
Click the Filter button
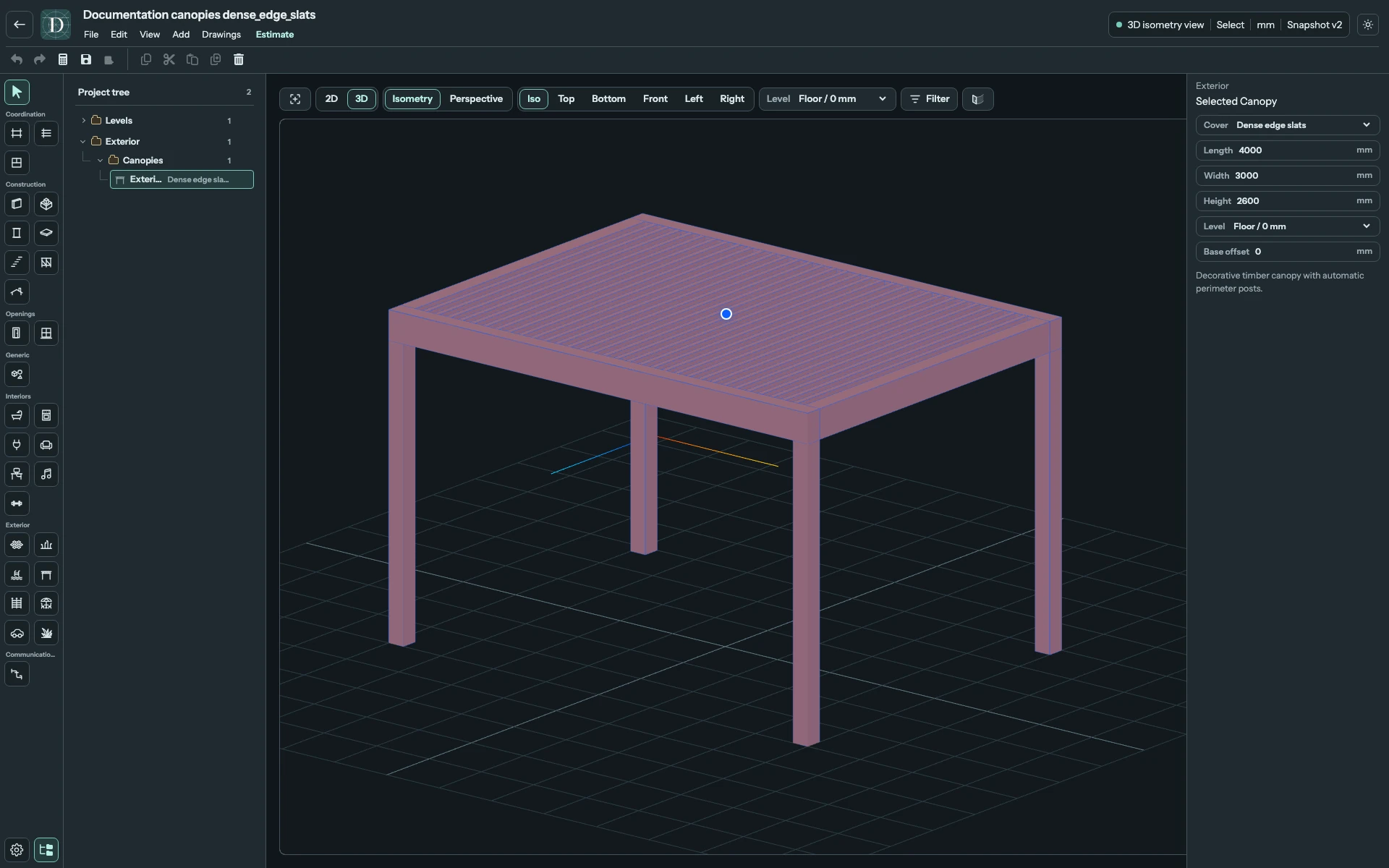click(930, 99)
